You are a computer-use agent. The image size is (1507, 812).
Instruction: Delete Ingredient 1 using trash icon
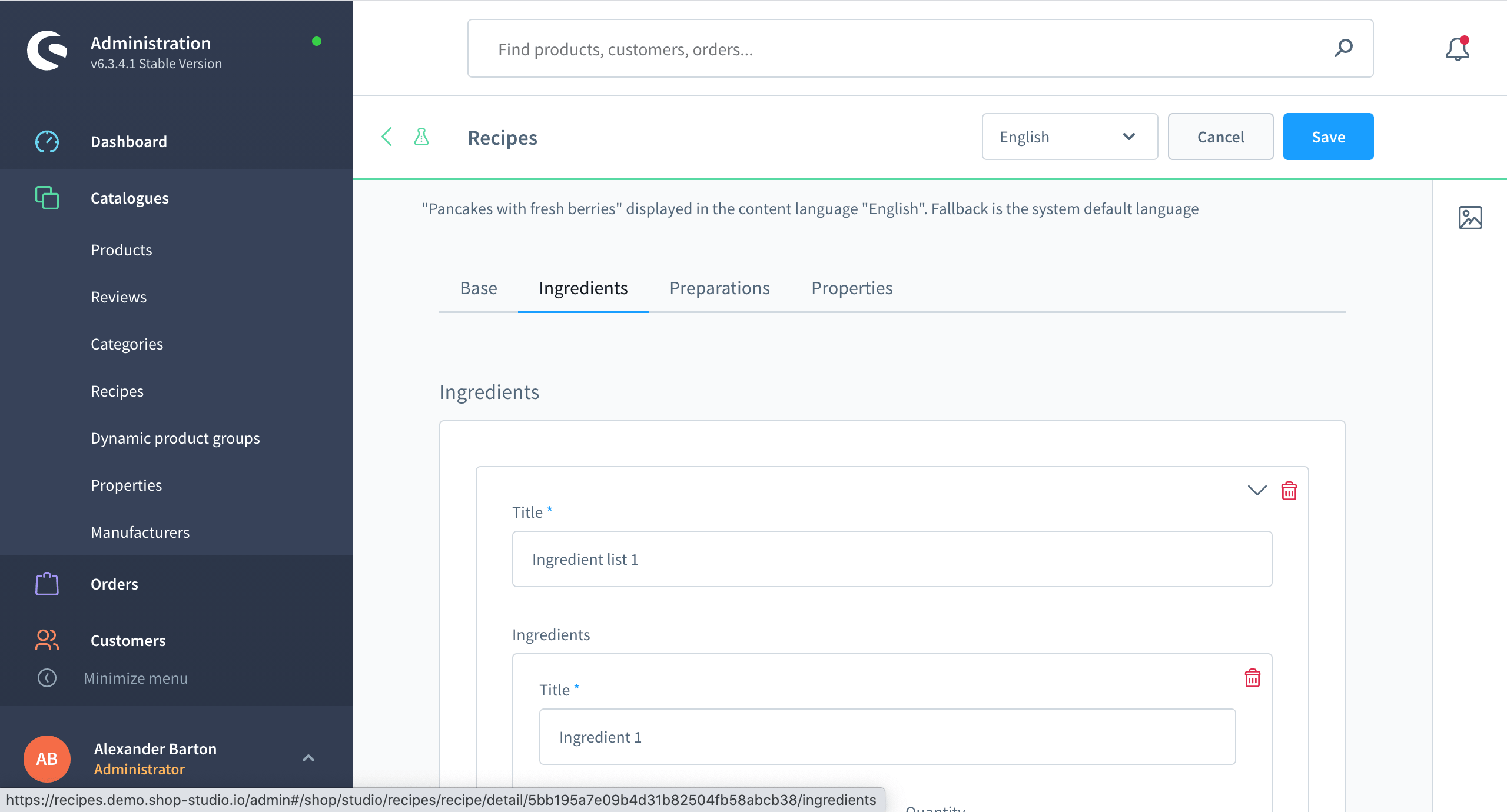[1252, 678]
